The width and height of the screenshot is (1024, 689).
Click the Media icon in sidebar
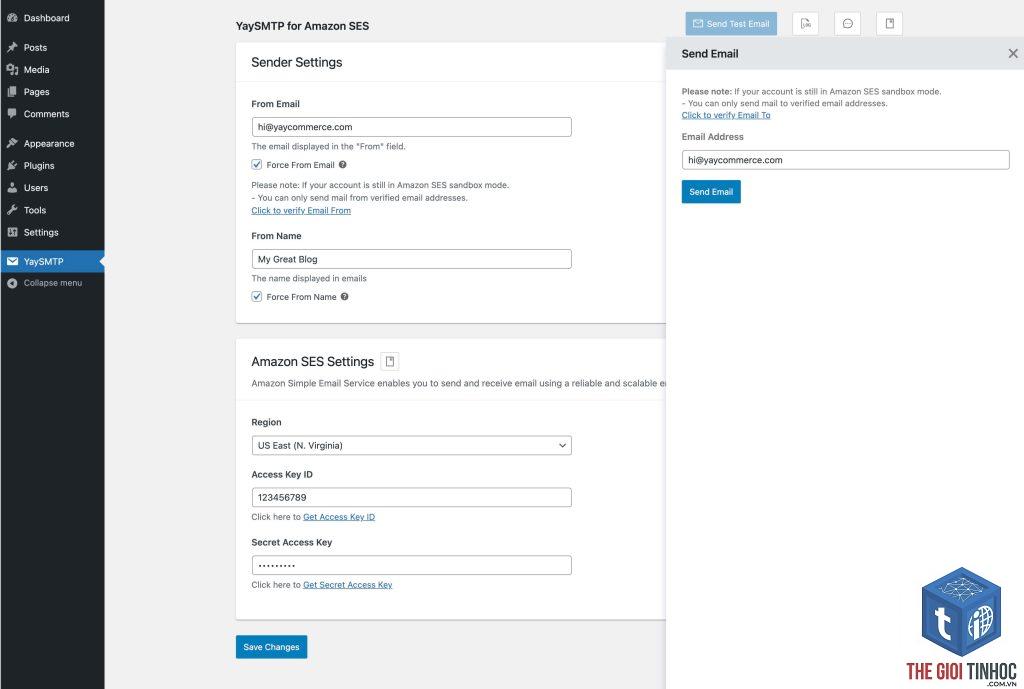[12, 69]
